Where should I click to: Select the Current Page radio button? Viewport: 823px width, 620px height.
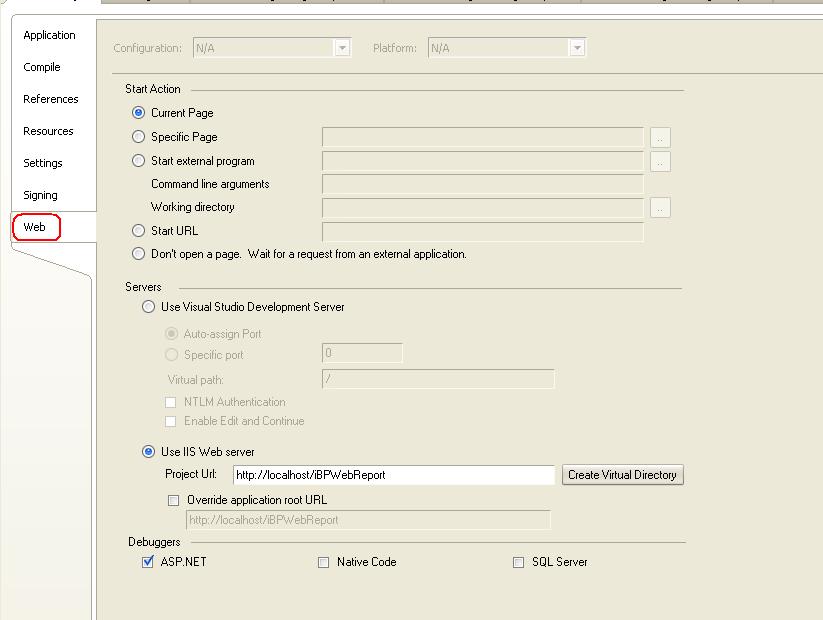[139, 112]
